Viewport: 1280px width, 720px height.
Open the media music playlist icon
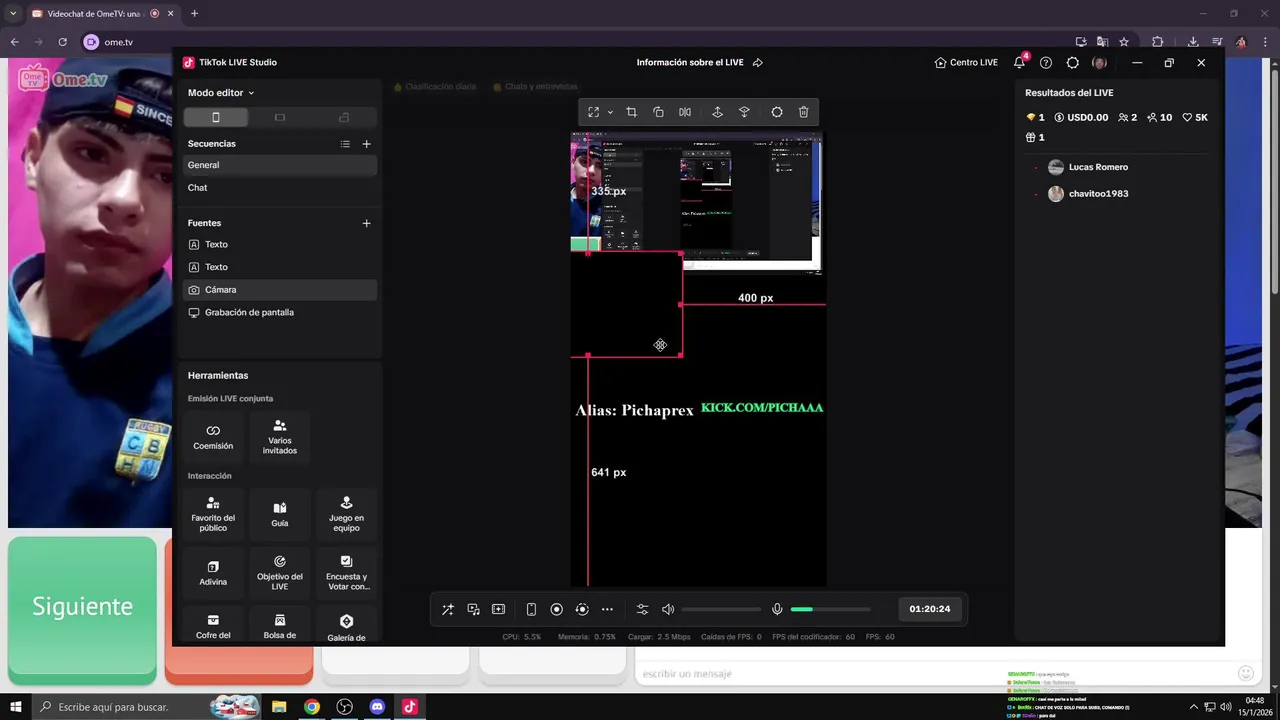click(473, 609)
